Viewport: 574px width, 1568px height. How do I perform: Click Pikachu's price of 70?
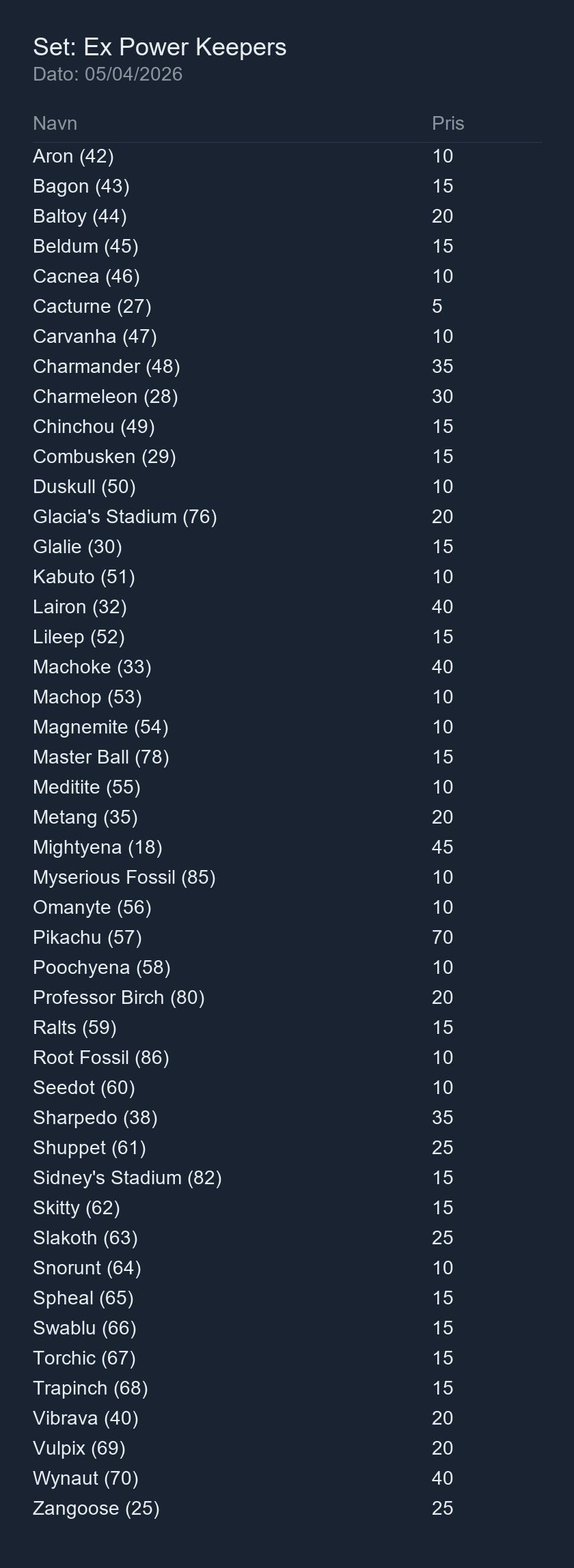[x=442, y=938]
